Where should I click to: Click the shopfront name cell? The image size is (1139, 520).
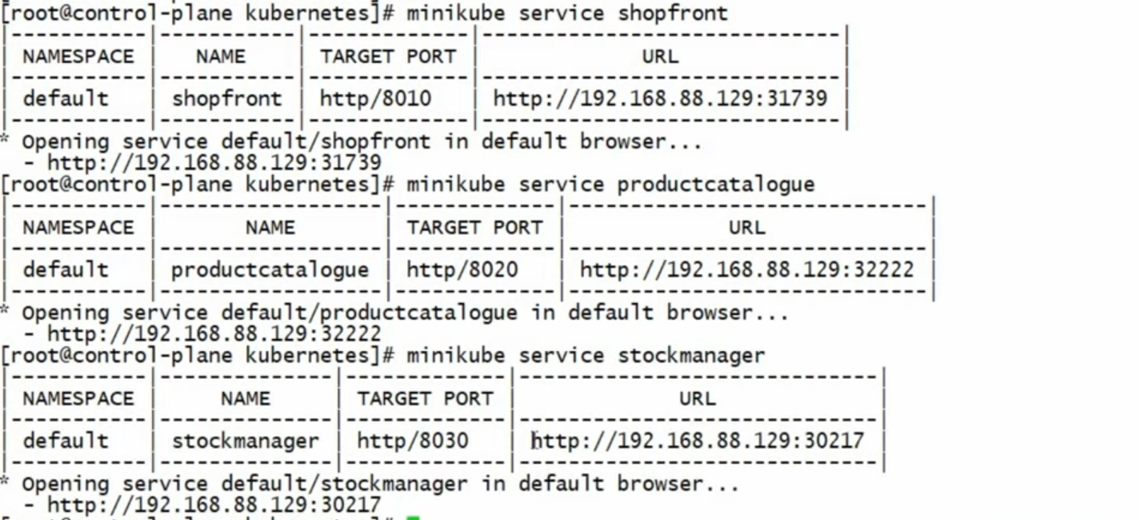227,99
